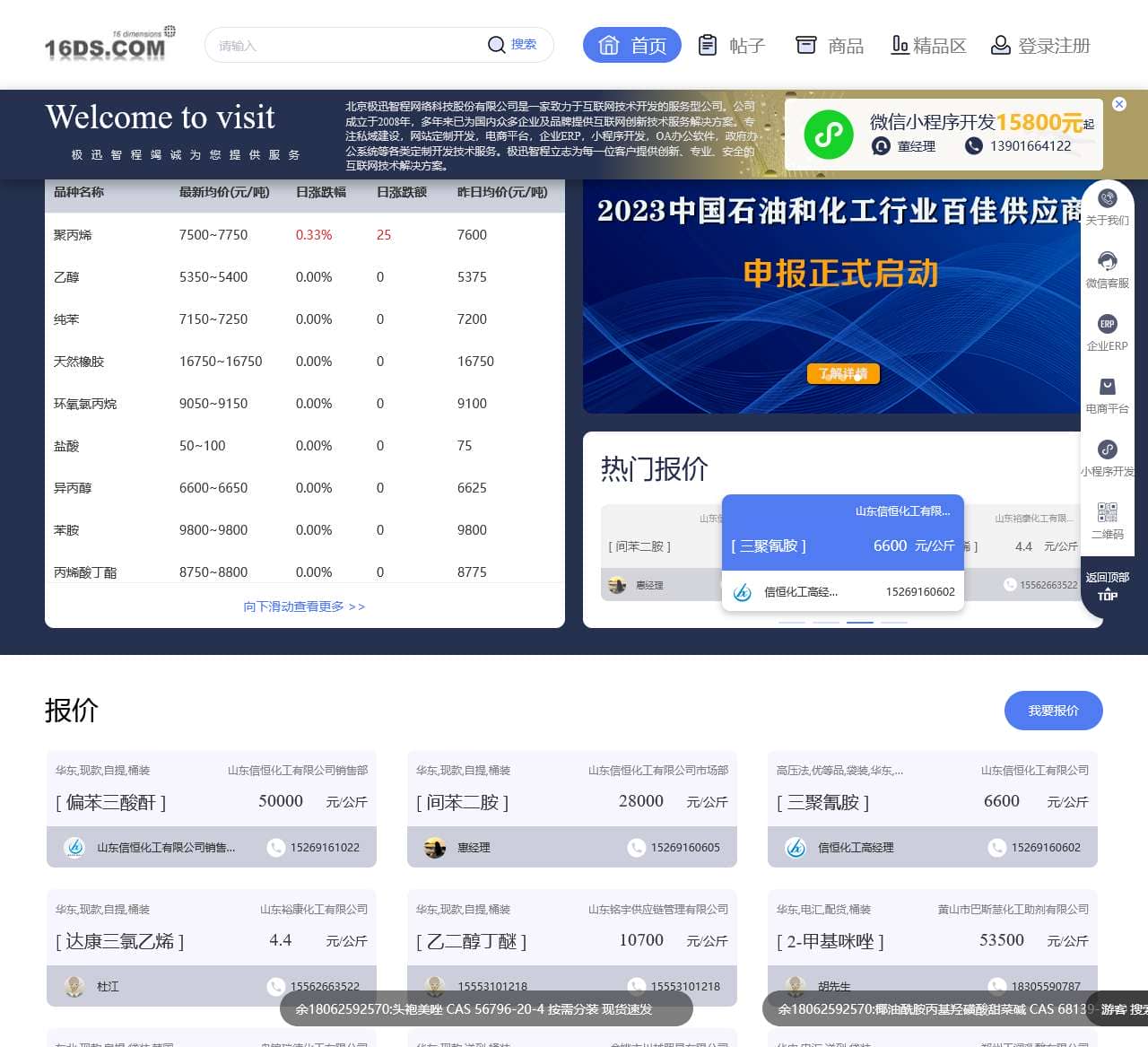Click the 热门报价 heading
Screen dimensions: 1148x1047
click(x=655, y=468)
